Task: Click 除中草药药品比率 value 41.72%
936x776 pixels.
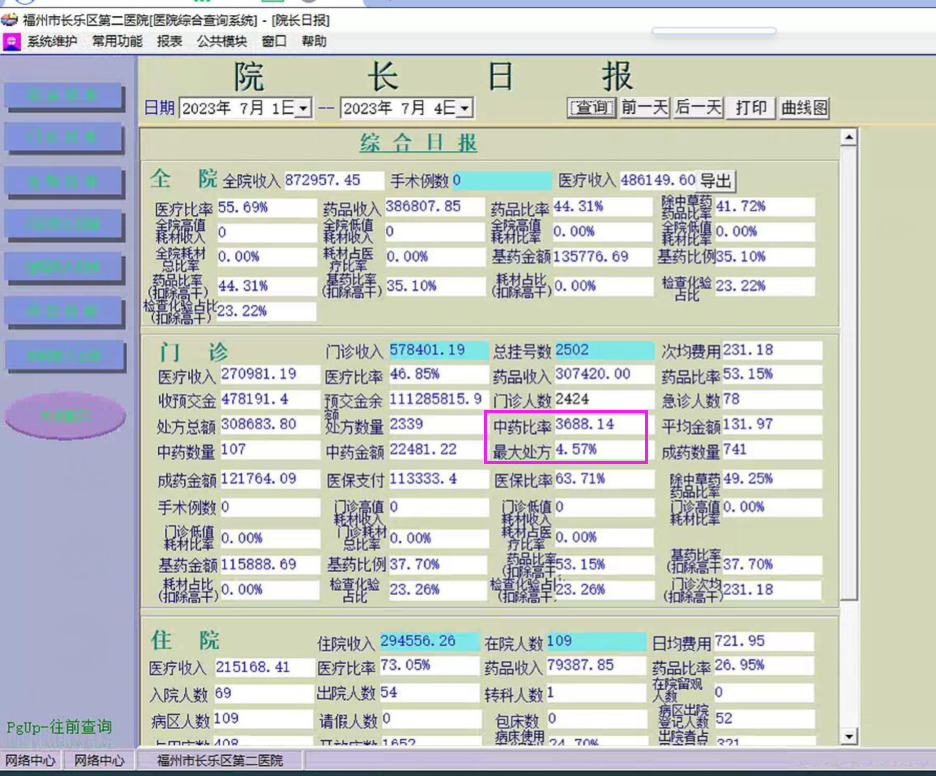Action: (x=765, y=207)
